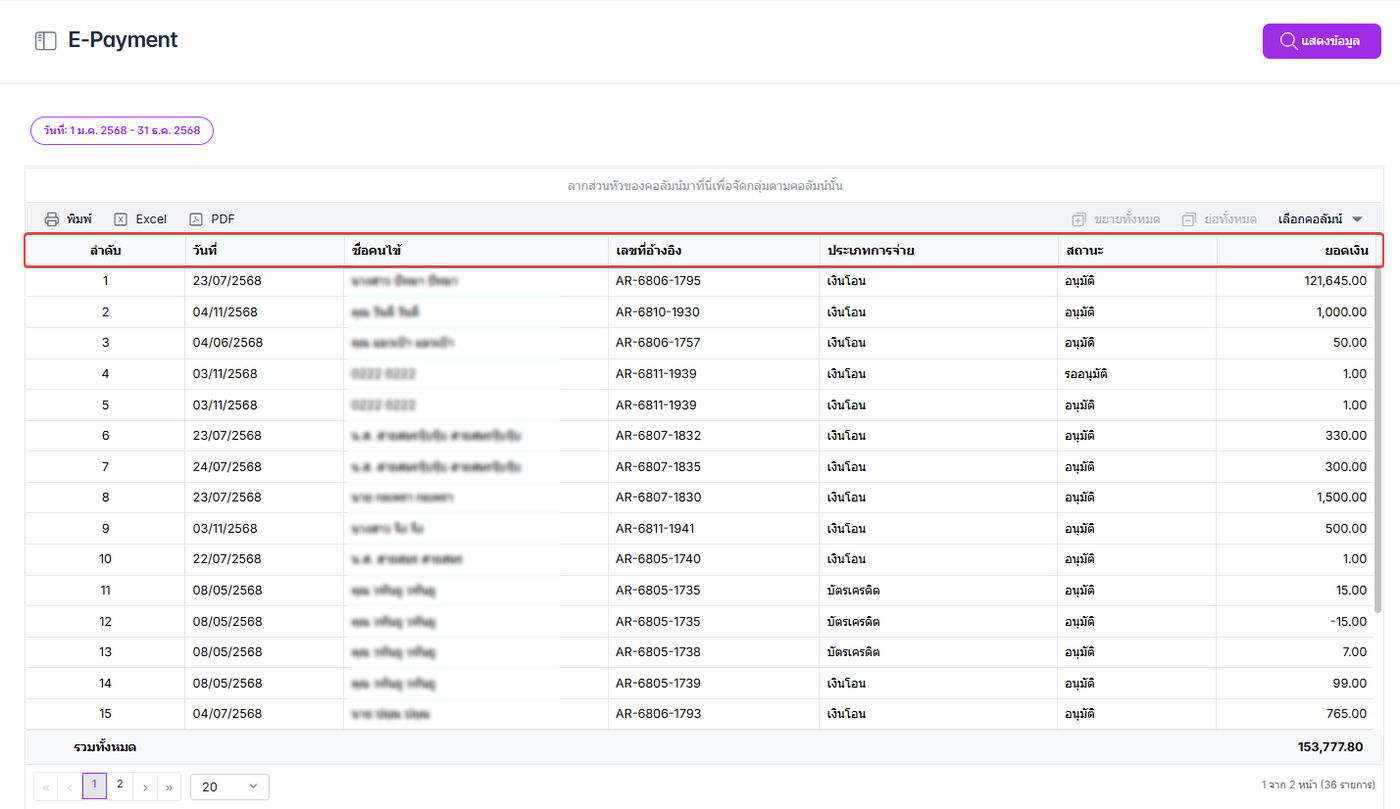This screenshot has height=809, width=1400.
Task: Click the next page arrow
Action: 145,787
